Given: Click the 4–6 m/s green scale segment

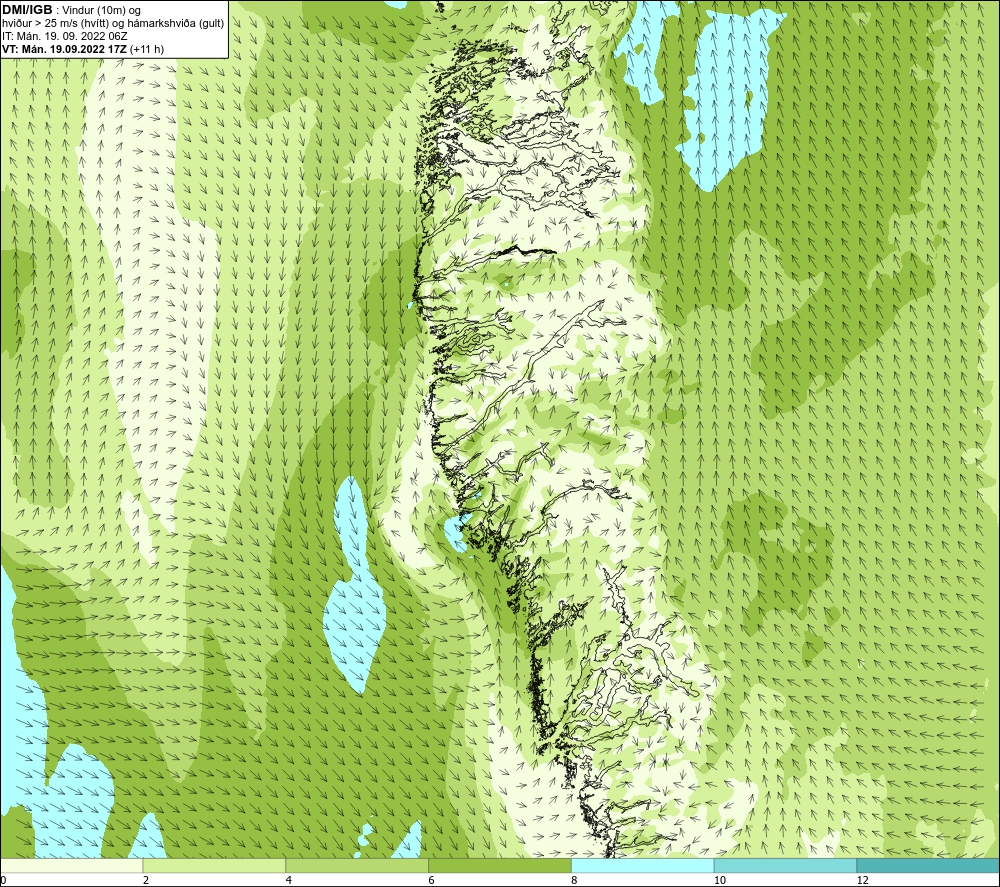Looking at the screenshot, I should 357,865.
